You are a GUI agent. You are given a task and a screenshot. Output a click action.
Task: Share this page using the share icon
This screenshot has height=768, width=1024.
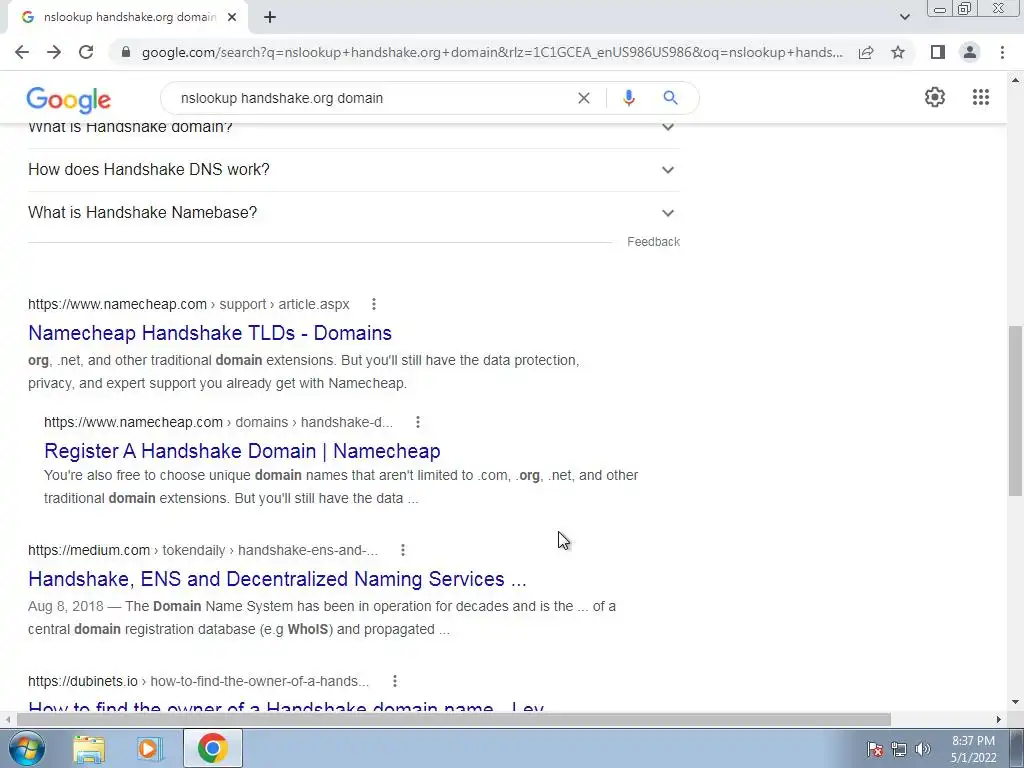pos(866,52)
